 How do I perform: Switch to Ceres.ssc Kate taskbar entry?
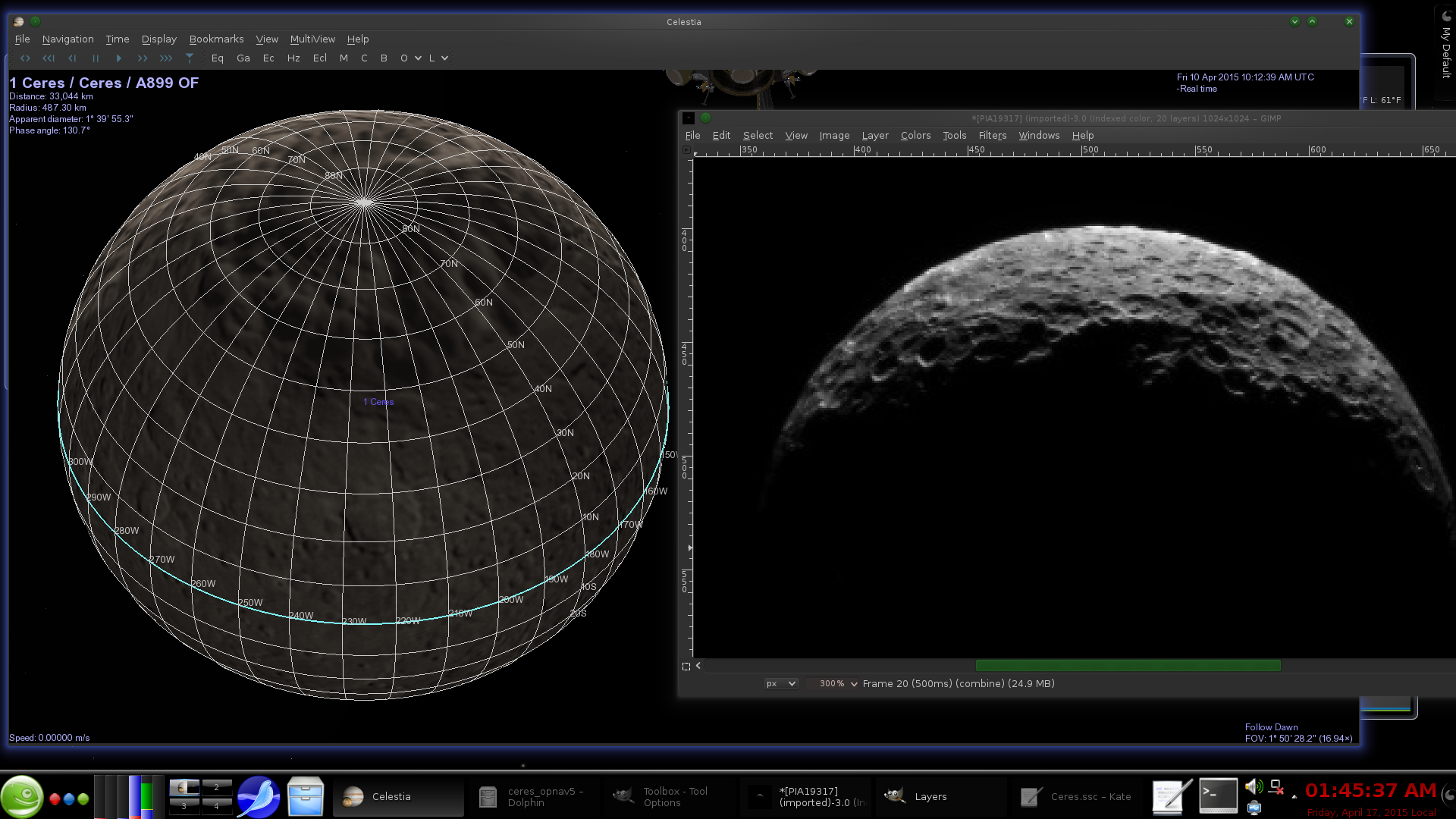pyautogui.click(x=1077, y=797)
